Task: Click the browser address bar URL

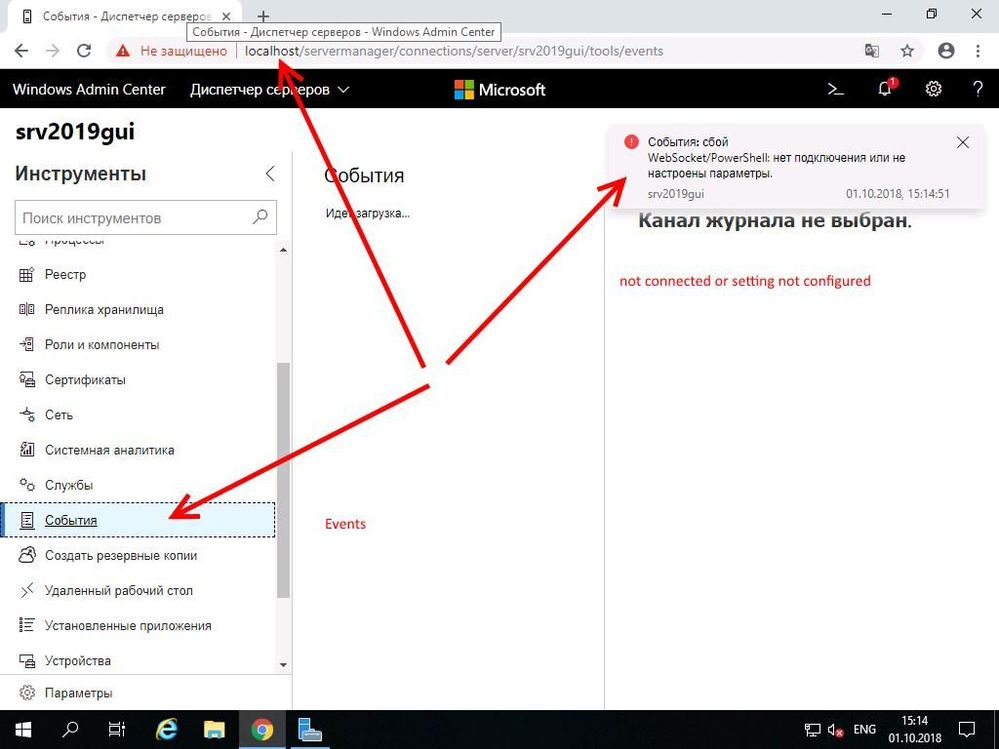Action: pos(454,51)
